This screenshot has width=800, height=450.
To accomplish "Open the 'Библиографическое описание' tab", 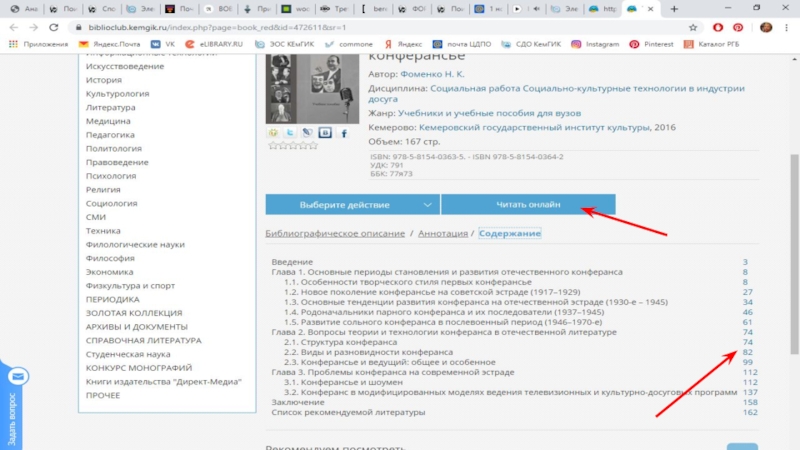I will pos(334,233).
